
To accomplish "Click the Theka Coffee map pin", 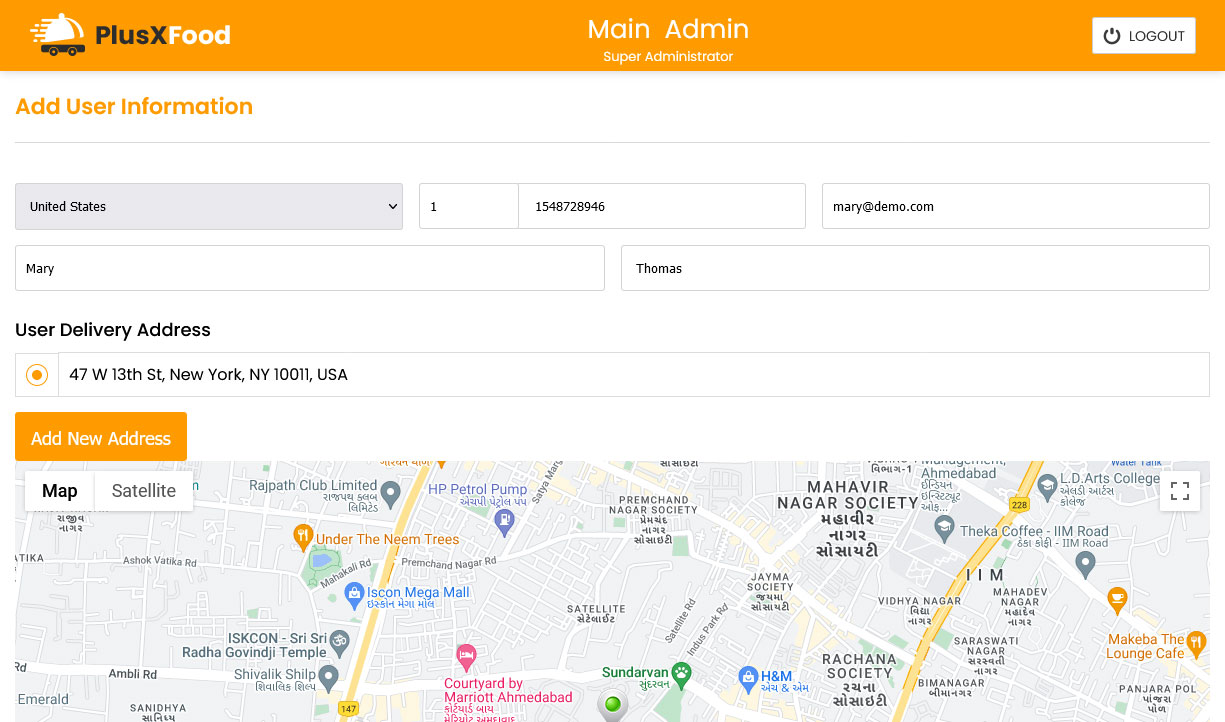I will pos(944,528).
